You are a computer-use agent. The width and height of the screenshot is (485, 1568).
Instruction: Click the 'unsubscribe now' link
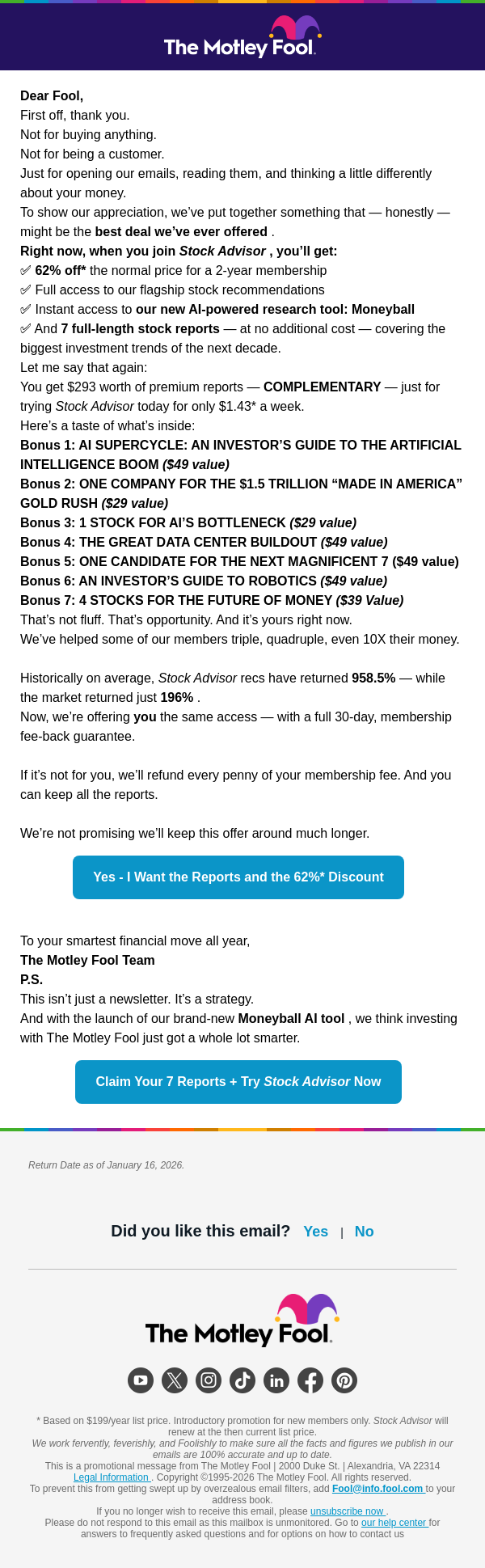coord(347,1511)
